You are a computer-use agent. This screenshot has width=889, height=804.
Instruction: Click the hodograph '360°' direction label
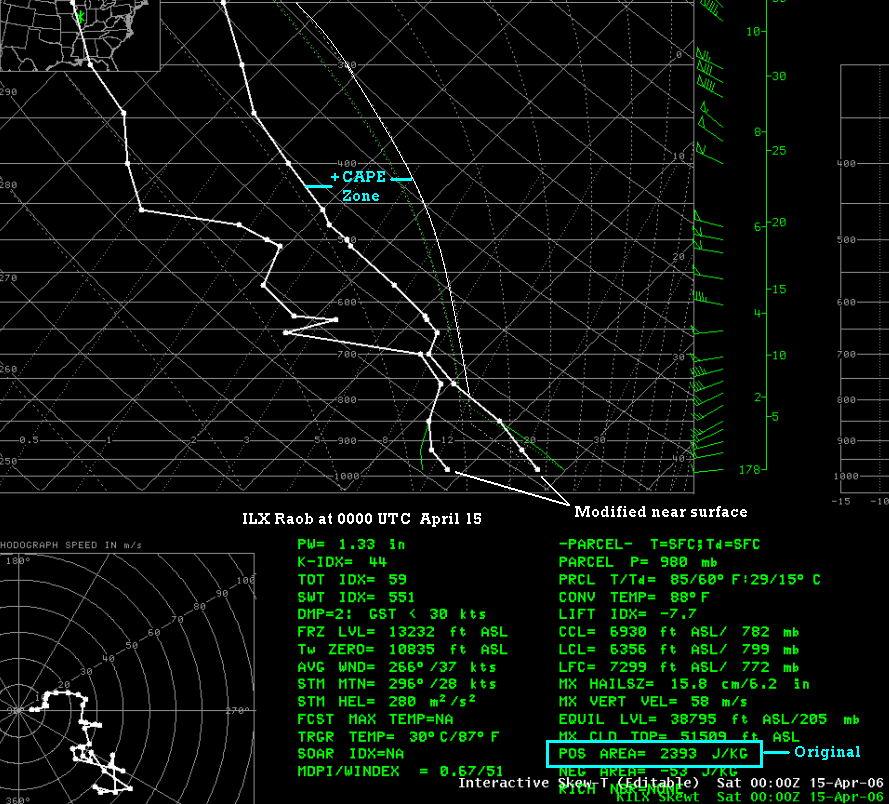[18, 800]
